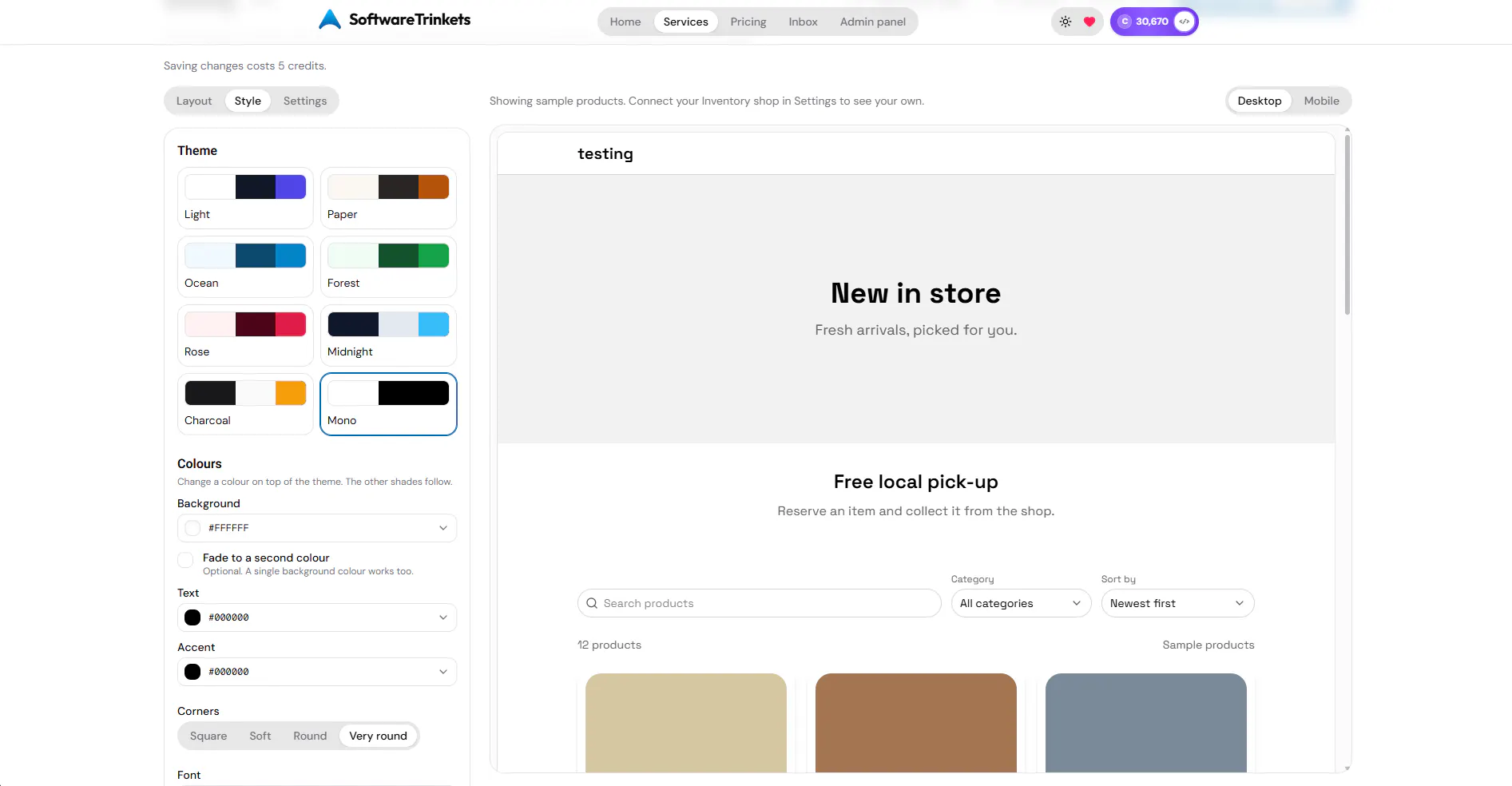The image size is (1512, 786).
Task: Open the Layout tab
Action: click(x=194, y=101)
